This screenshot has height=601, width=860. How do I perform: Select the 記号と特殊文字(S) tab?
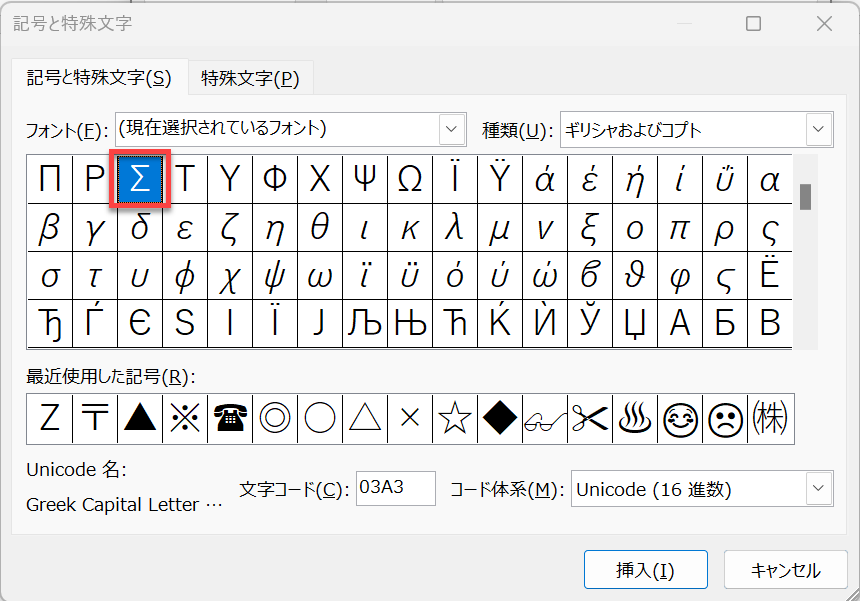pyautogui.click(x=99, y=78)
